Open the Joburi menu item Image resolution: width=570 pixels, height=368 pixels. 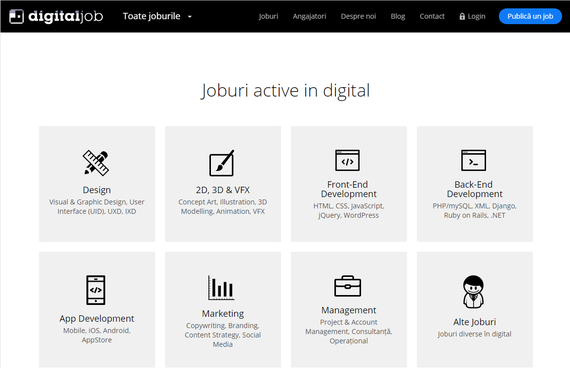268,16
